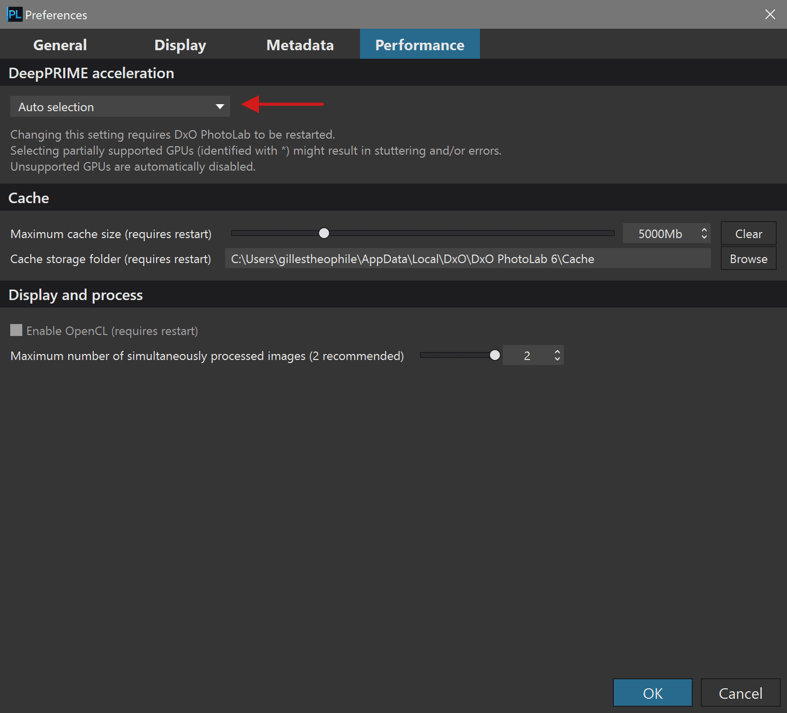
Task: Click the Cache section heading
Action: tap(29, 198)
